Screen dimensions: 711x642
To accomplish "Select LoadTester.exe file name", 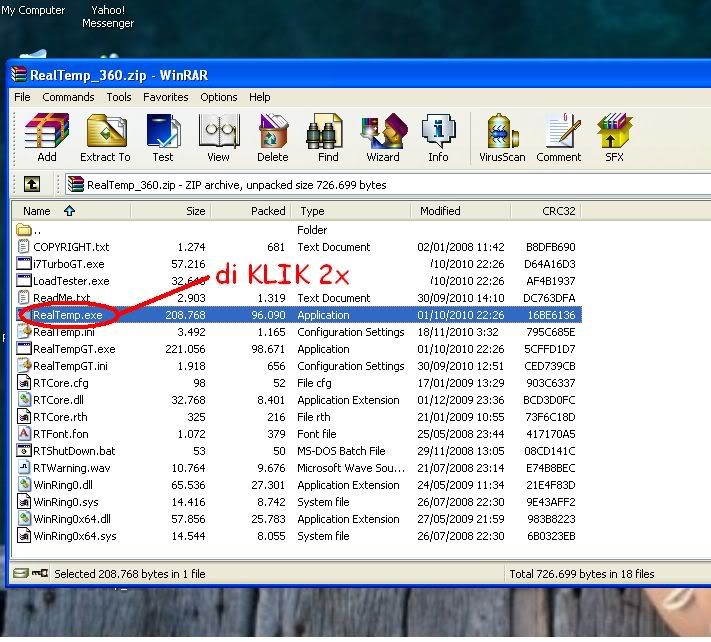I will [x=71, y=281].
